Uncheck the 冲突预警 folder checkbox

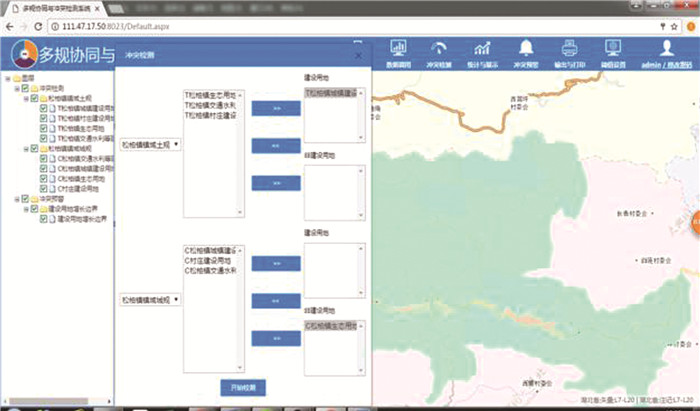click(x=26, y=199)
